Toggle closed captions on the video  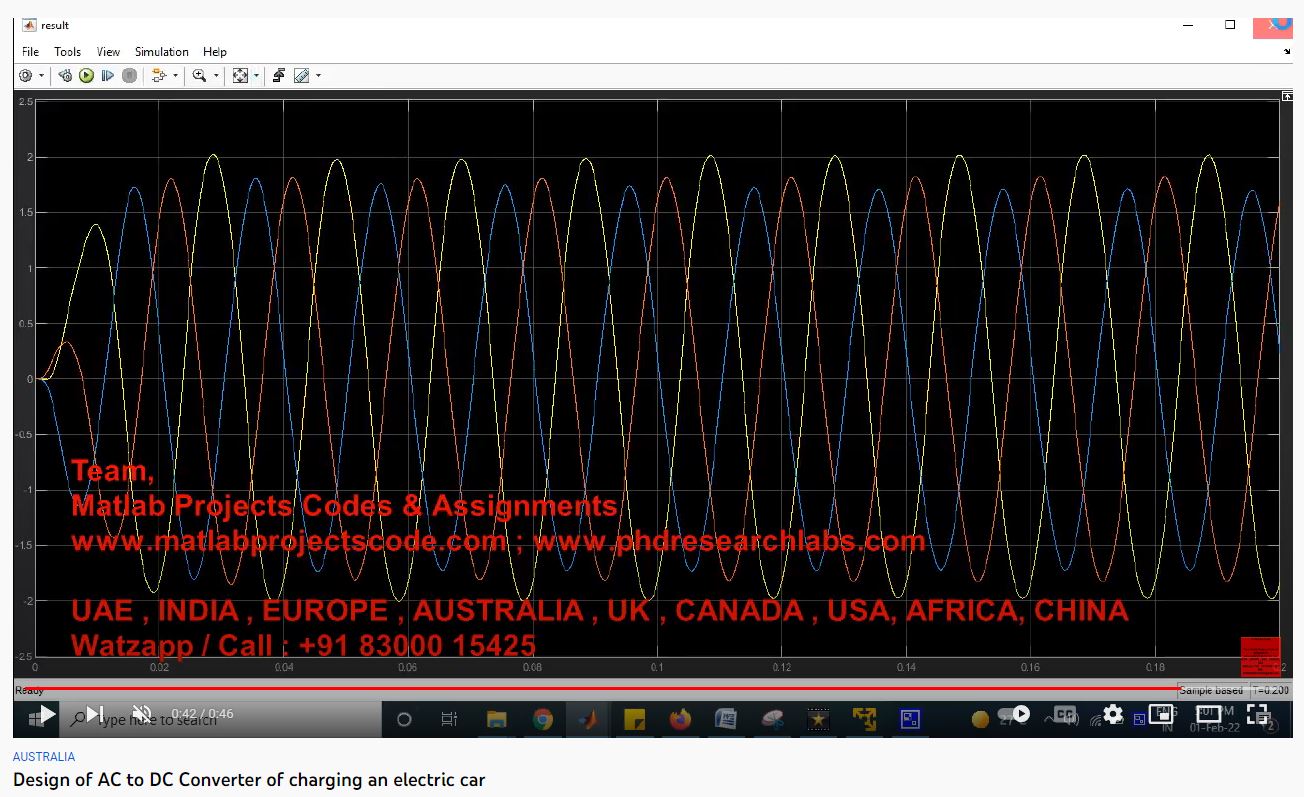click(x=1066, y=714)
